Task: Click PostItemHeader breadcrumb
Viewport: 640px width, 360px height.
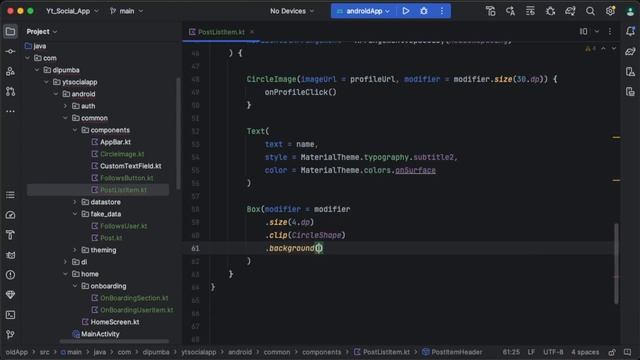Action: (x=452, y=352)
